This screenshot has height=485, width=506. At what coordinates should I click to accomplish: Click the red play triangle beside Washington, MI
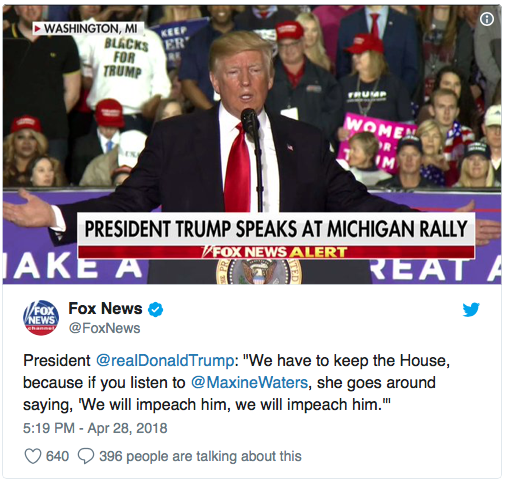click(38, 29)
